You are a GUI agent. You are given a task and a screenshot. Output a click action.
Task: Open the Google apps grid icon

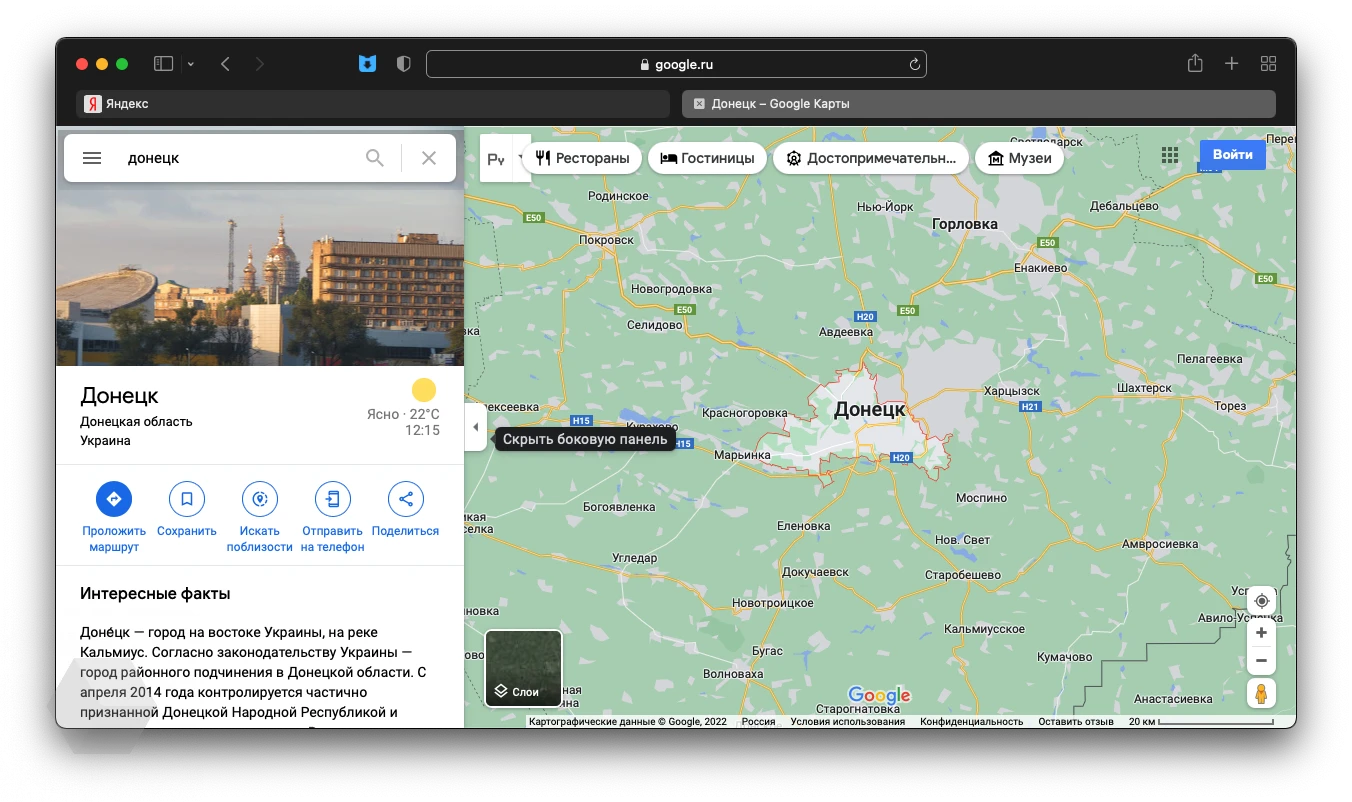tap(1170, 155)
